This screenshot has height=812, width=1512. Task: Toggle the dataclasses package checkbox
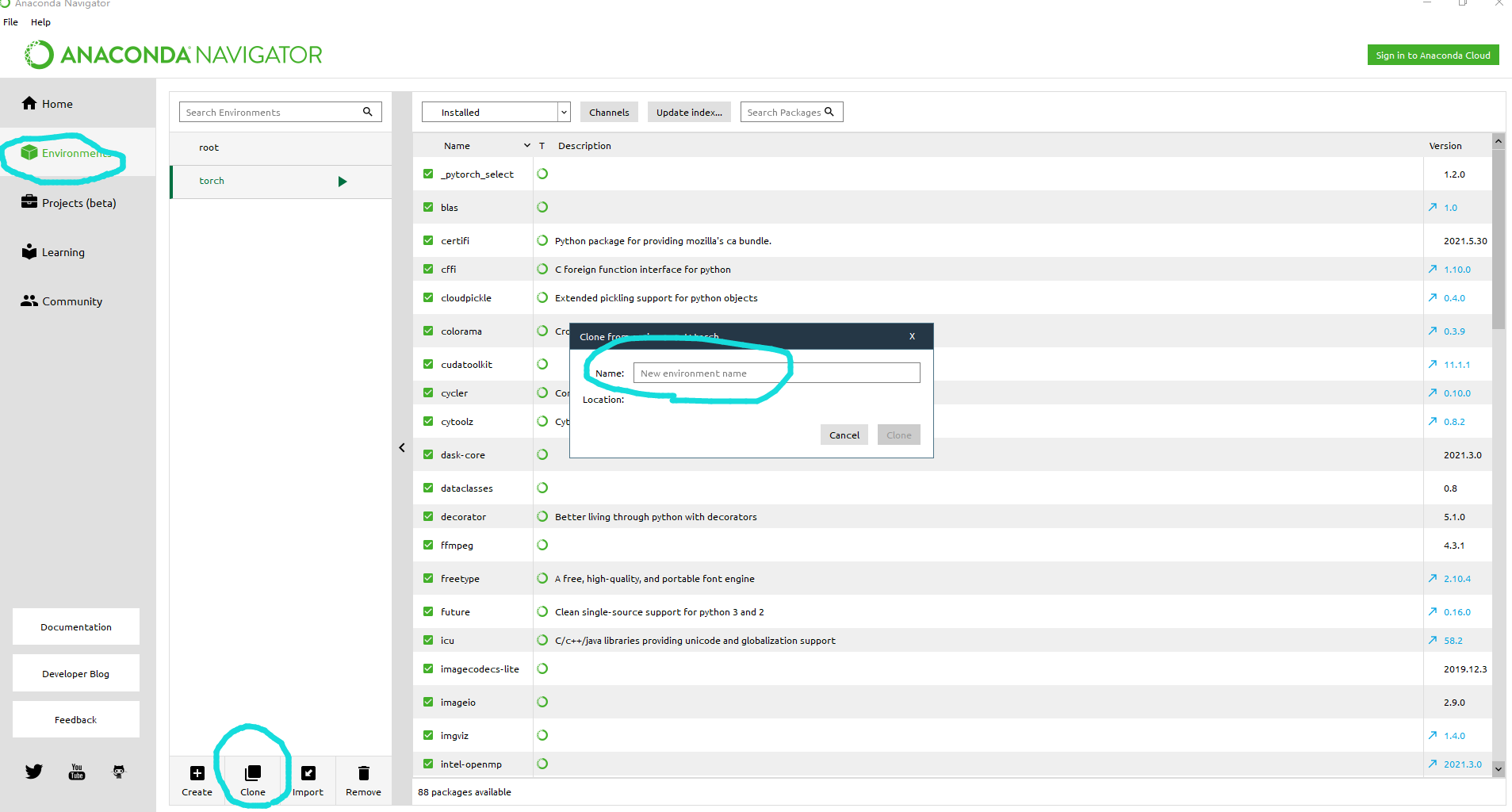tap(428, 488)
